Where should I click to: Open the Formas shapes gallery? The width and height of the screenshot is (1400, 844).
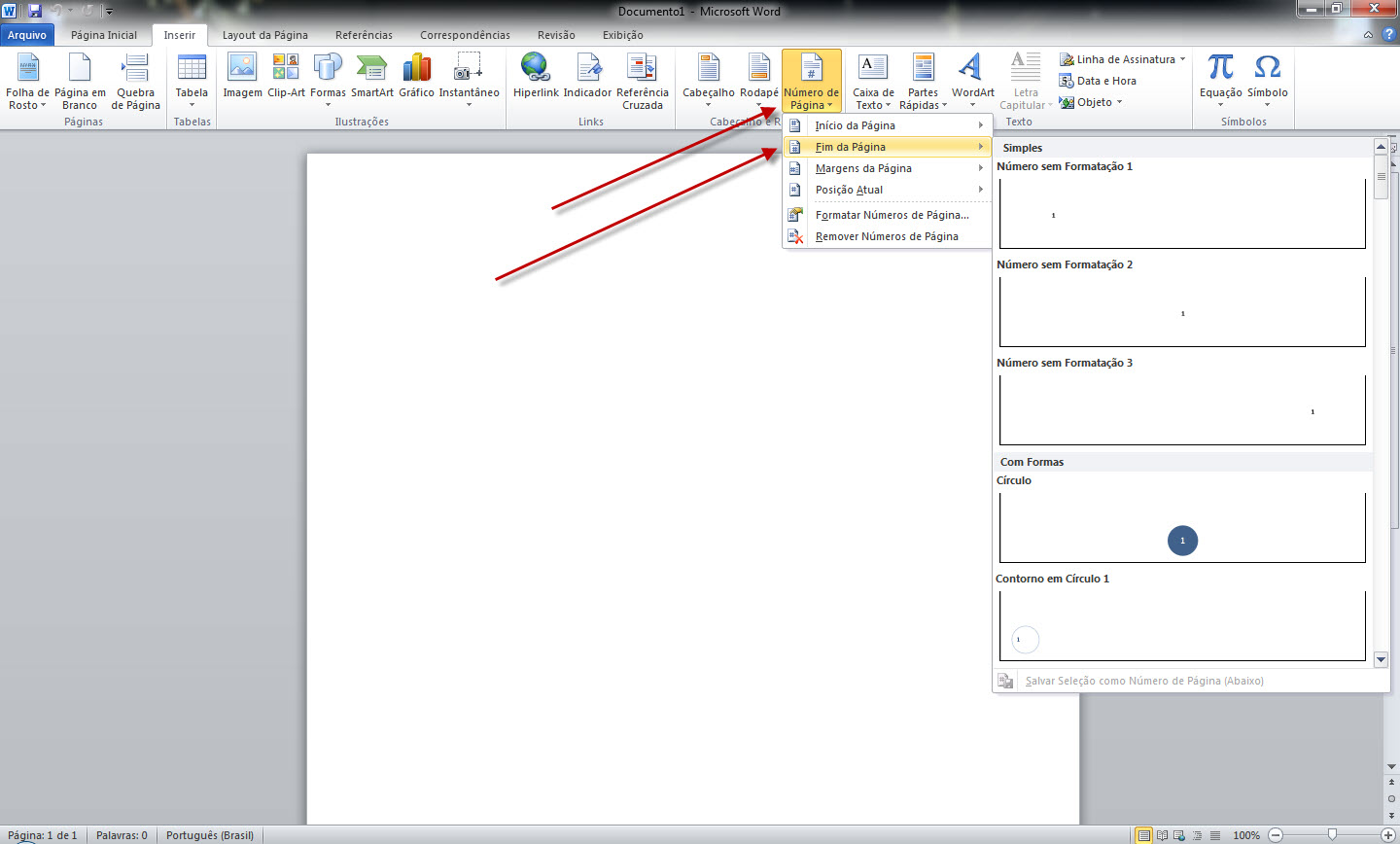click(x=328, y=82)
